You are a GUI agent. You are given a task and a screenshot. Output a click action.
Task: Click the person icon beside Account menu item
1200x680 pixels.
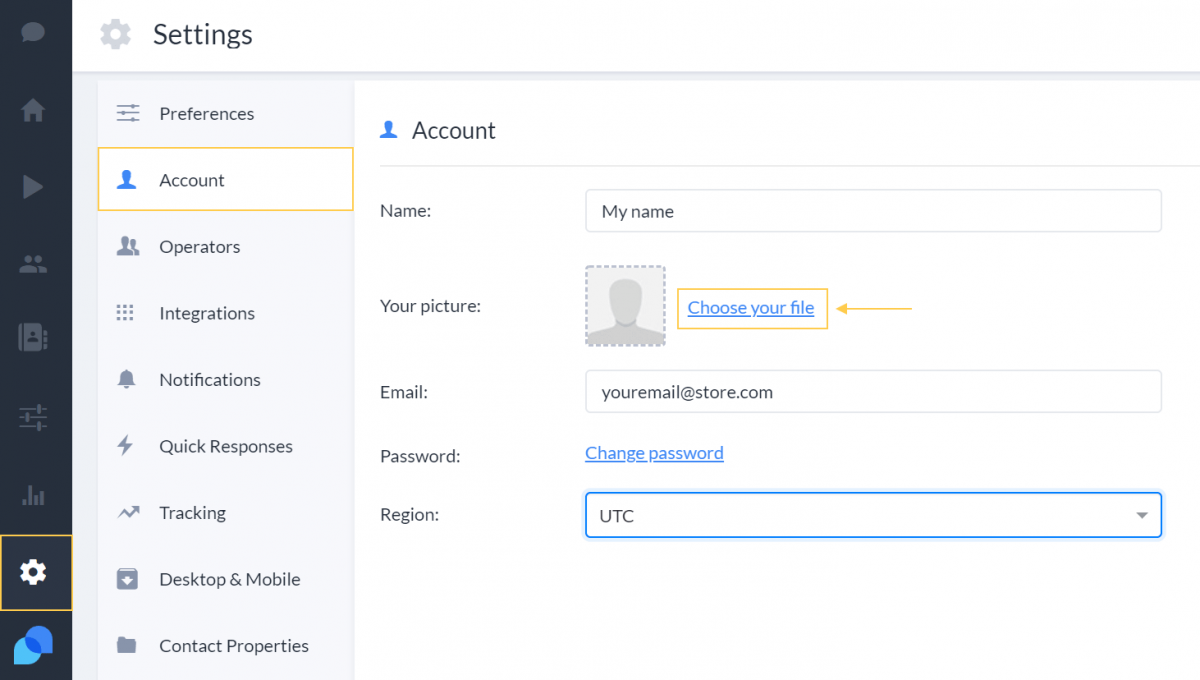(x=127, y=180)
